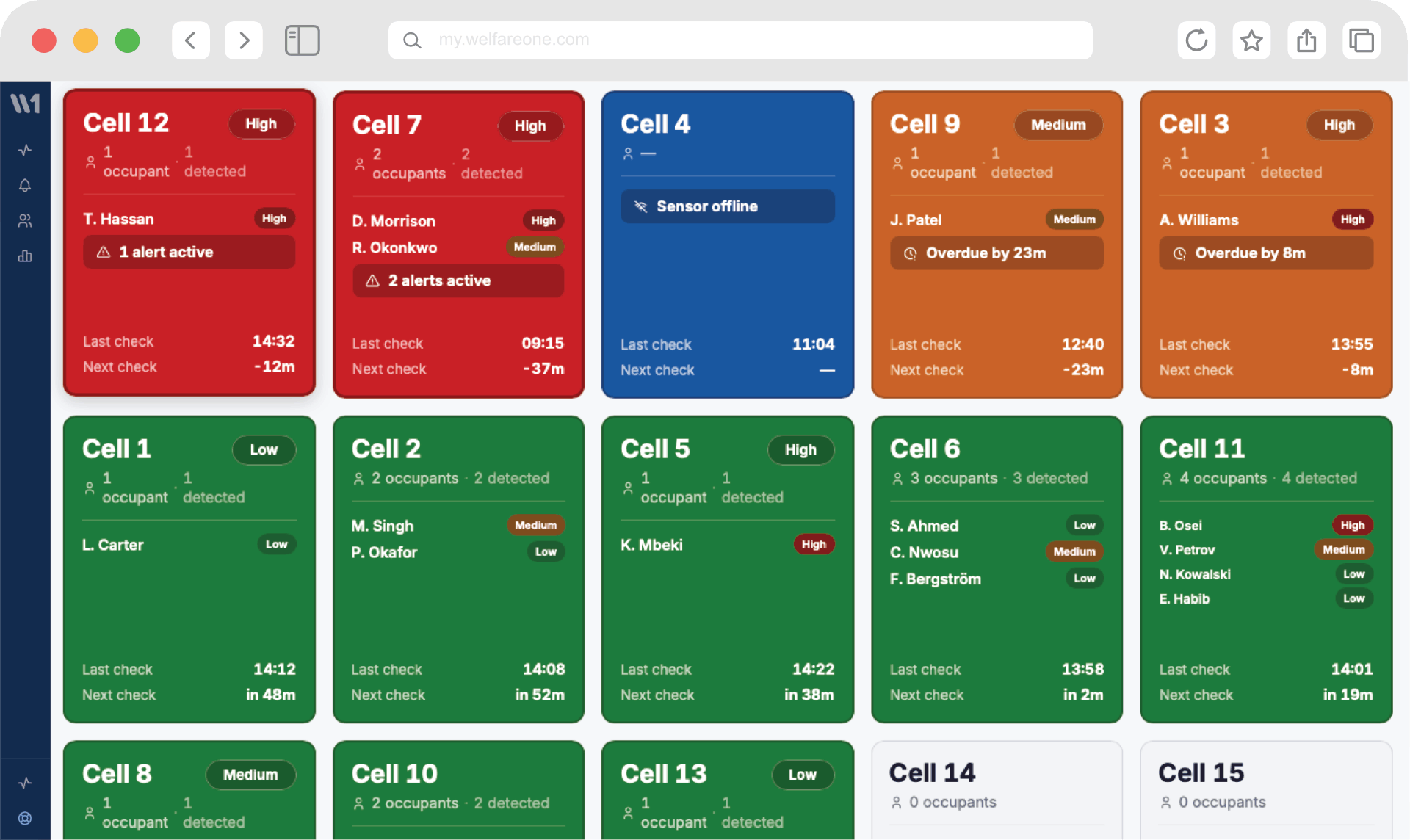Open the Cell 4 card title
Viewport: 1410px width, 840px height.
pos(656,124)
